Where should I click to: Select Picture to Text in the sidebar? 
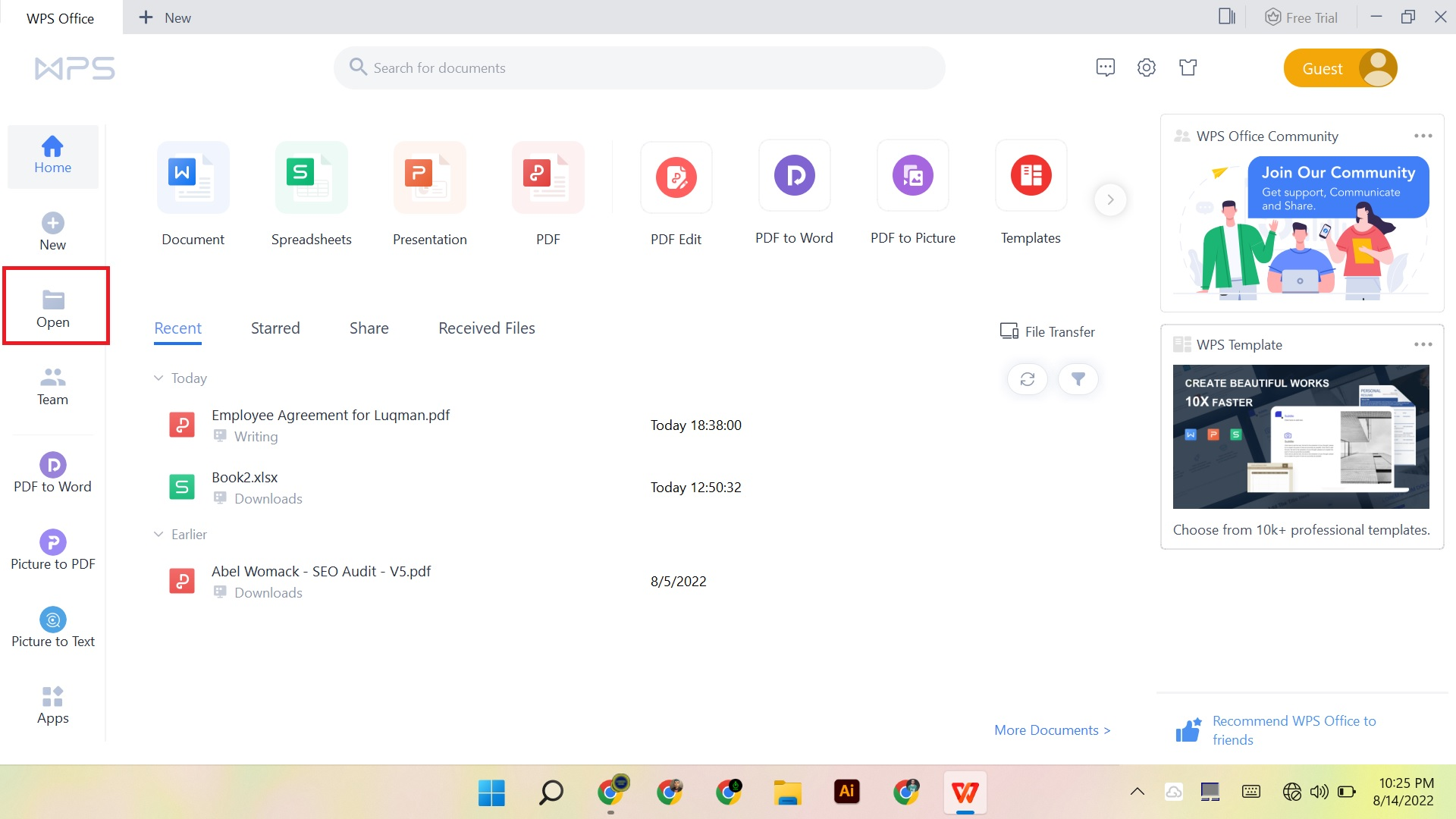point(52,628)
